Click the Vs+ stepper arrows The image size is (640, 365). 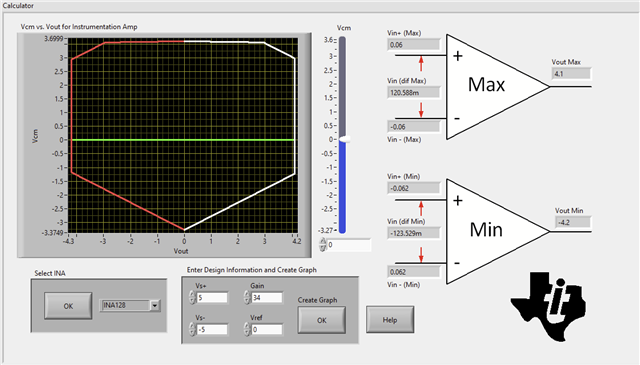click(x=192, y=298)
